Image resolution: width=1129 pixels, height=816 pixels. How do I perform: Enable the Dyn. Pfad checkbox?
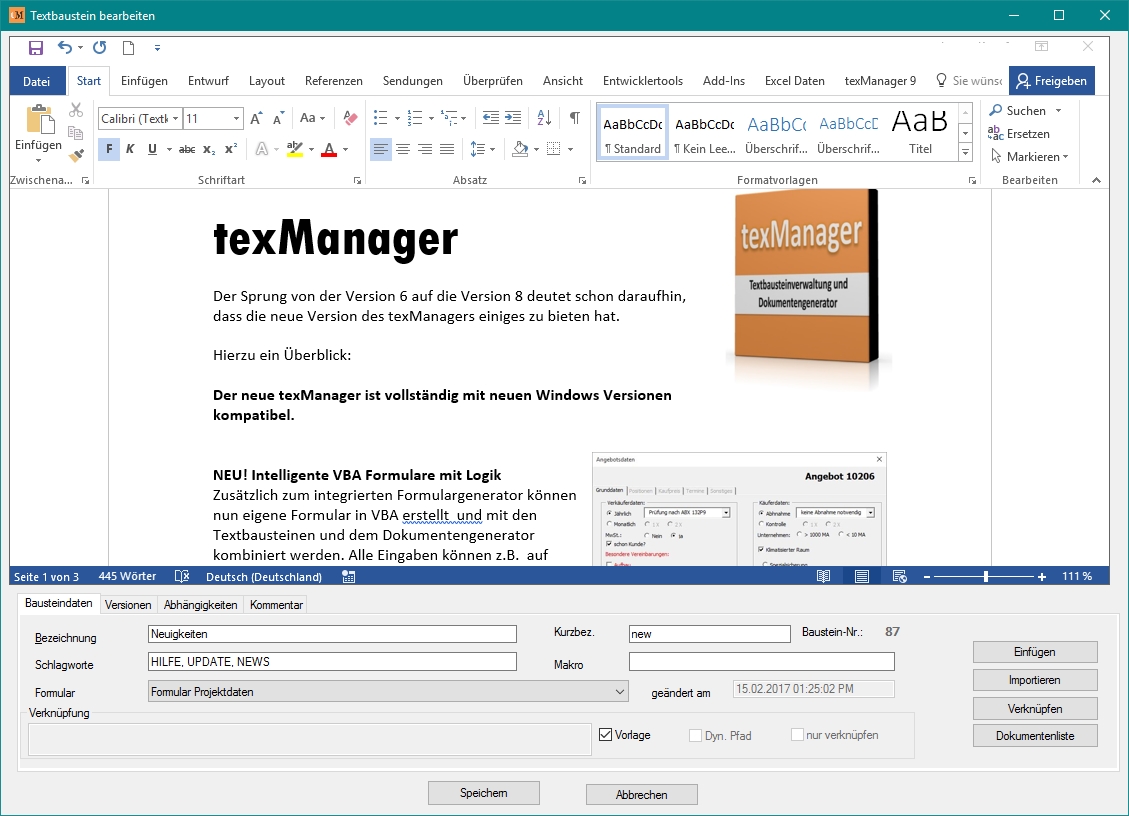[x=693, y=735]
